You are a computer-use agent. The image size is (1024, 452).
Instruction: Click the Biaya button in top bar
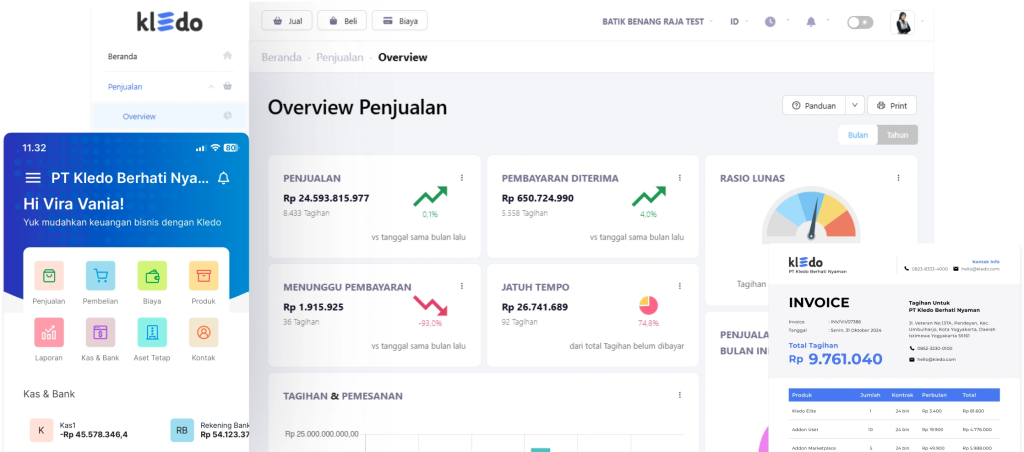tap(400, 21)
